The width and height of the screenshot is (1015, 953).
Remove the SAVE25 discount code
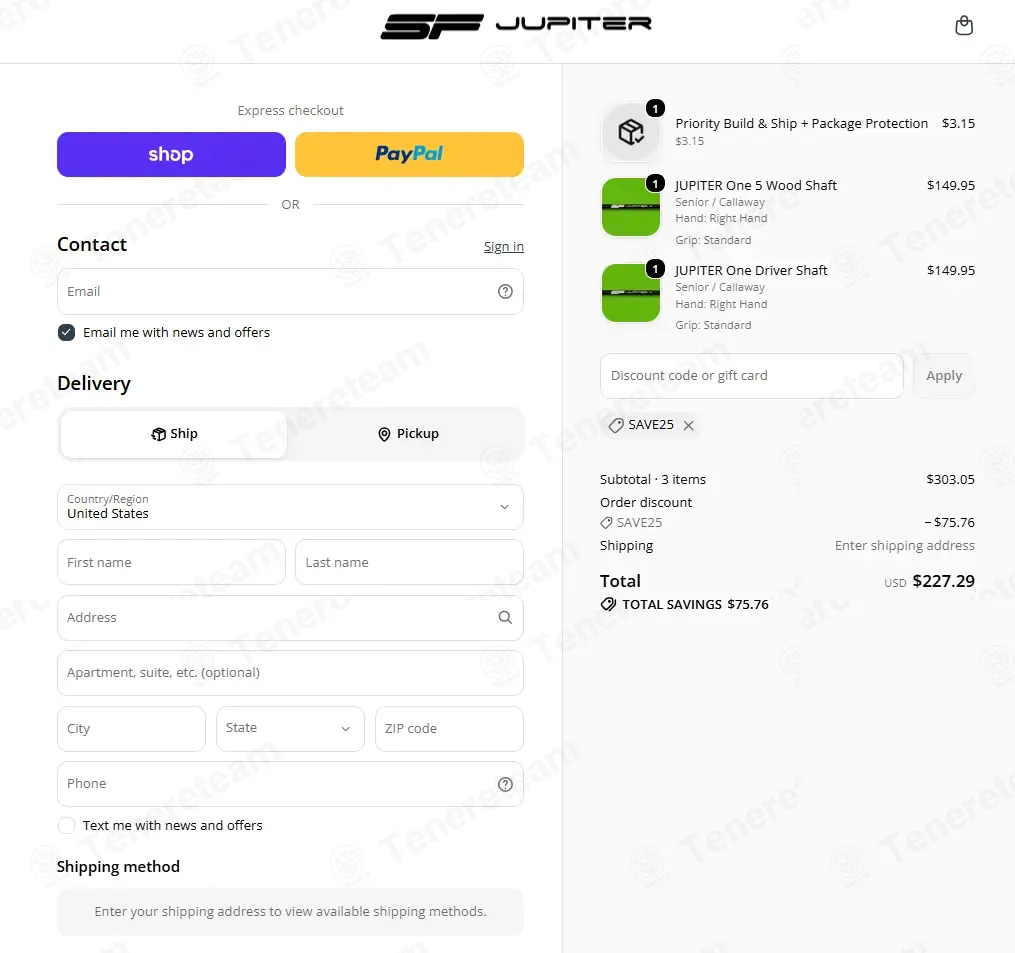[689, 425]
